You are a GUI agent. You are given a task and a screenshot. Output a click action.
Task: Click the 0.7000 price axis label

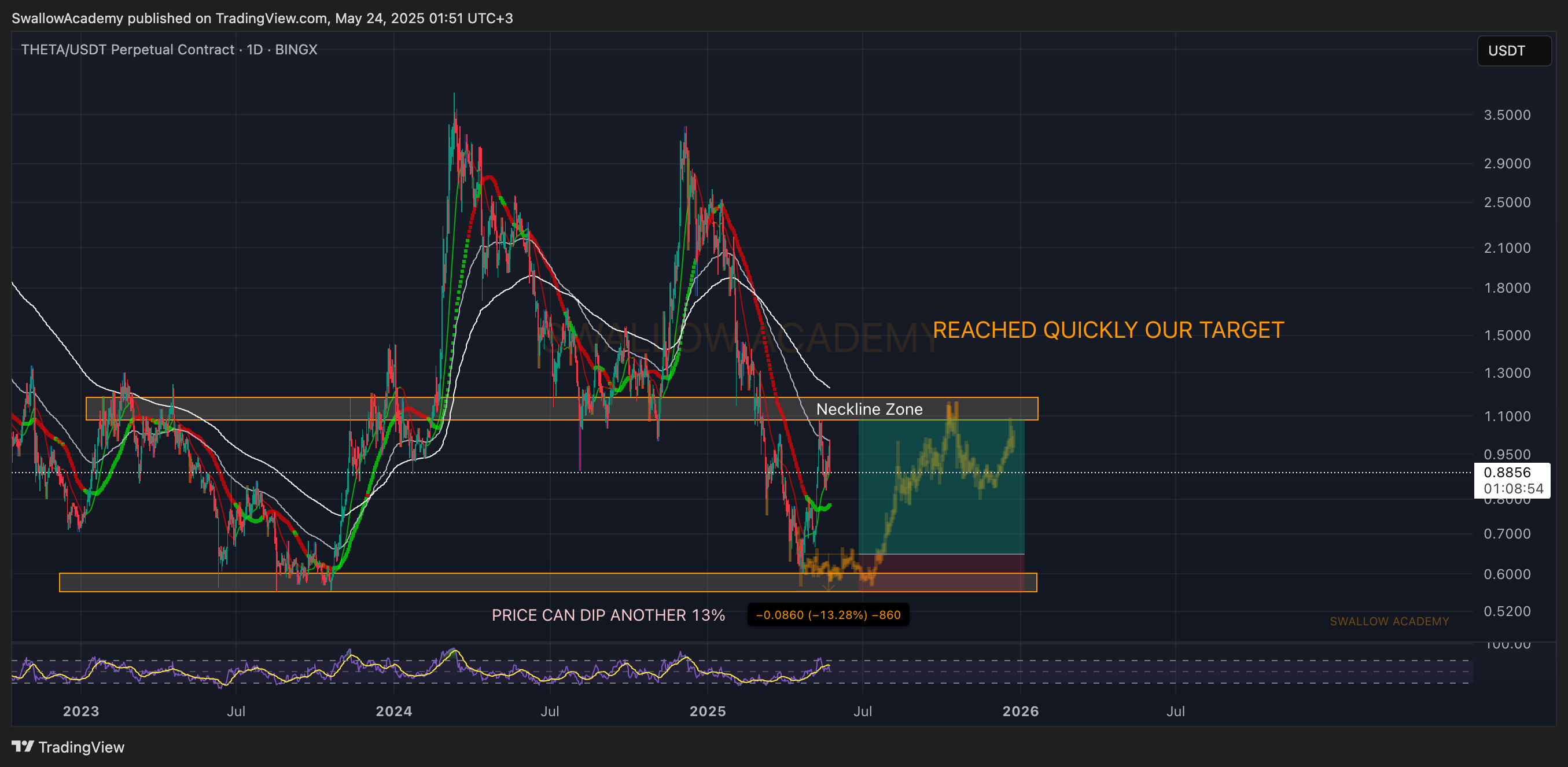click(1507, 534)
